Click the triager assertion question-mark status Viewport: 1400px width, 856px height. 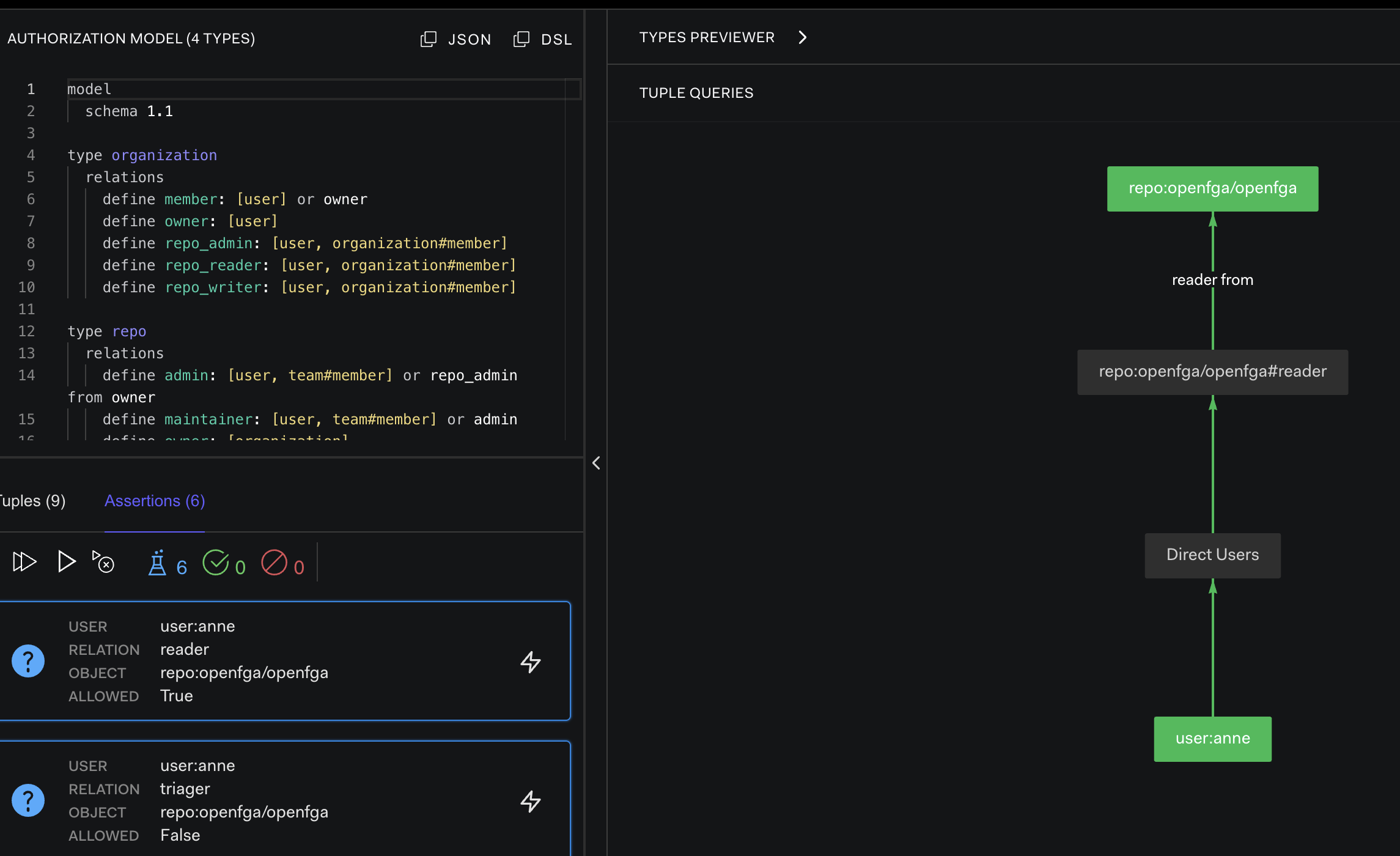click(x=28, y=800)
